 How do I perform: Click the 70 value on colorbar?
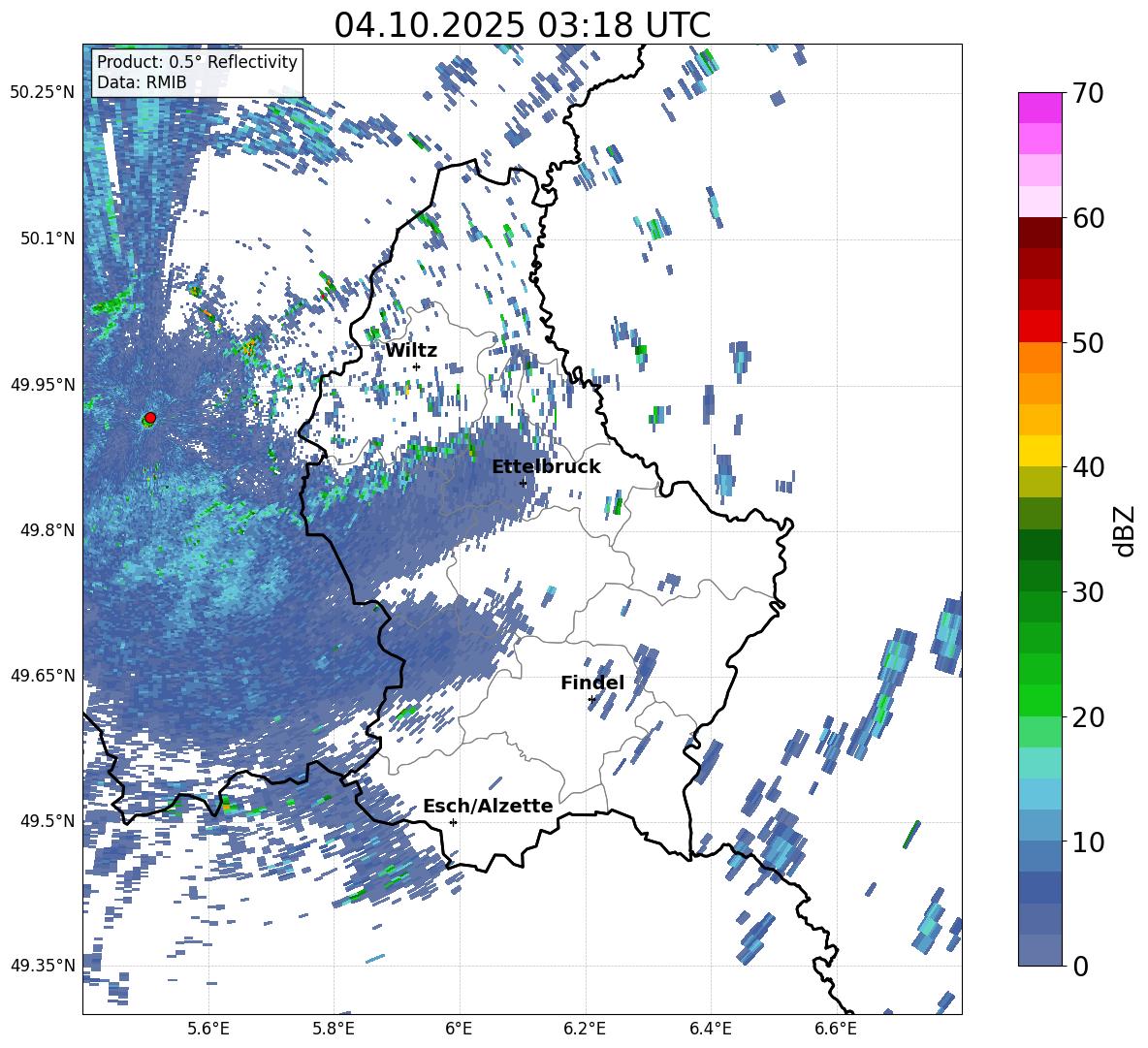(1088, 93)
